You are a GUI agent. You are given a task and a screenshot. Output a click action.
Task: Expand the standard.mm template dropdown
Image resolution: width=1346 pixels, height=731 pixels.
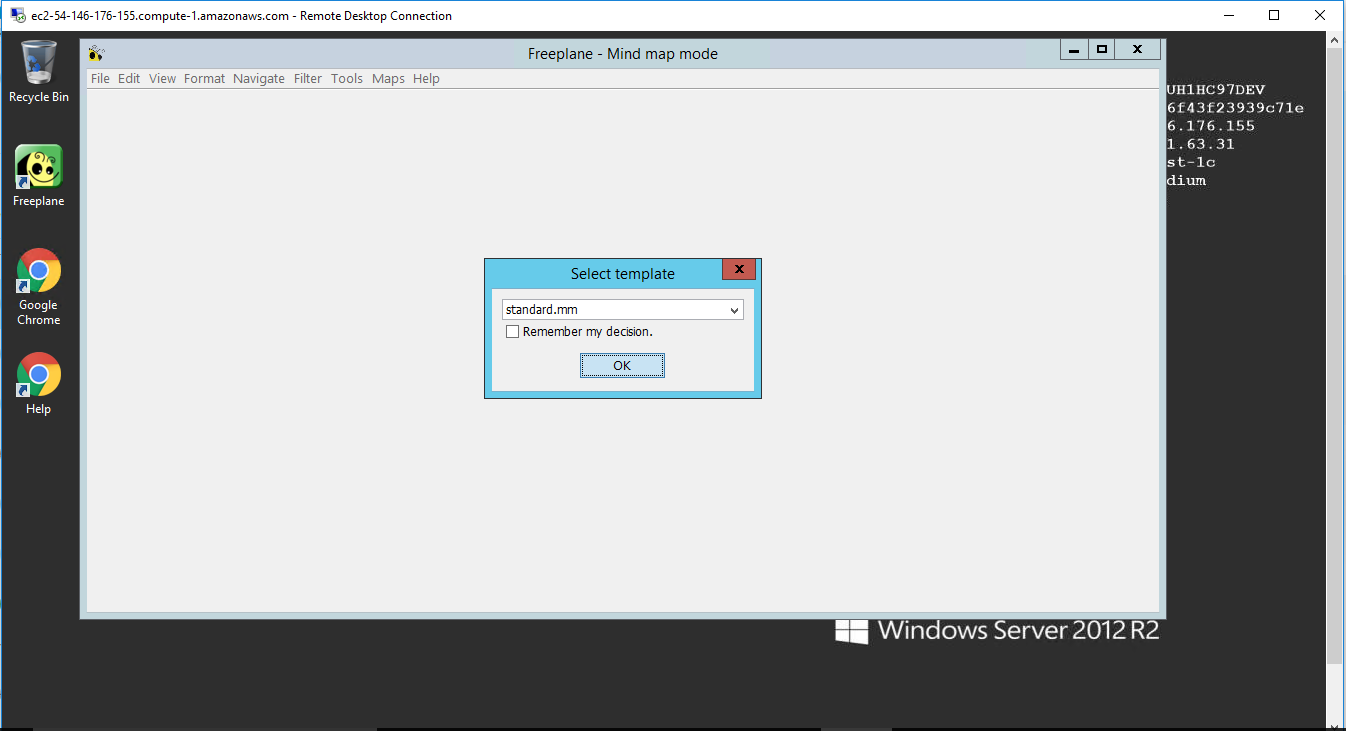734,310
